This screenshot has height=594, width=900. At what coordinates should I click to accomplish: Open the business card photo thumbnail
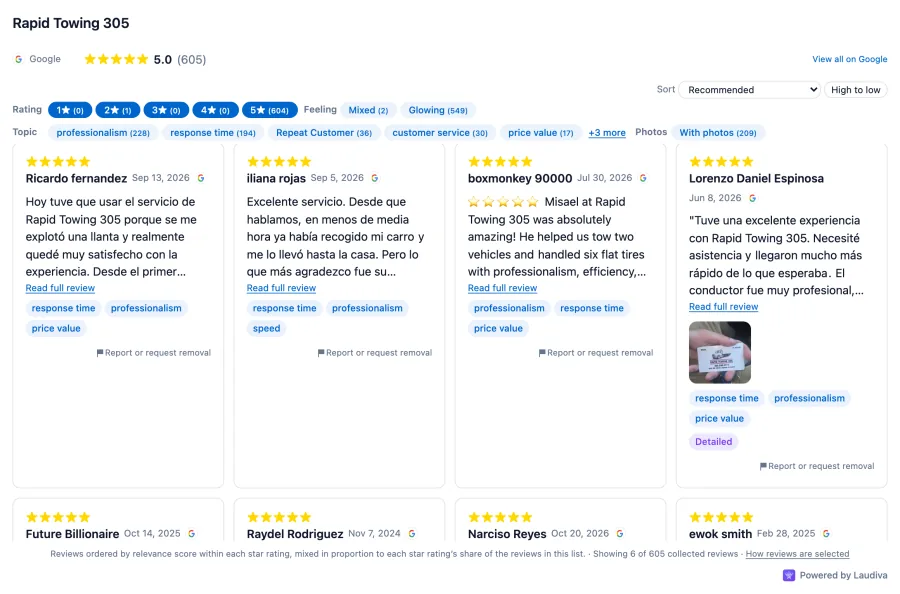click(x=720, y=352)
